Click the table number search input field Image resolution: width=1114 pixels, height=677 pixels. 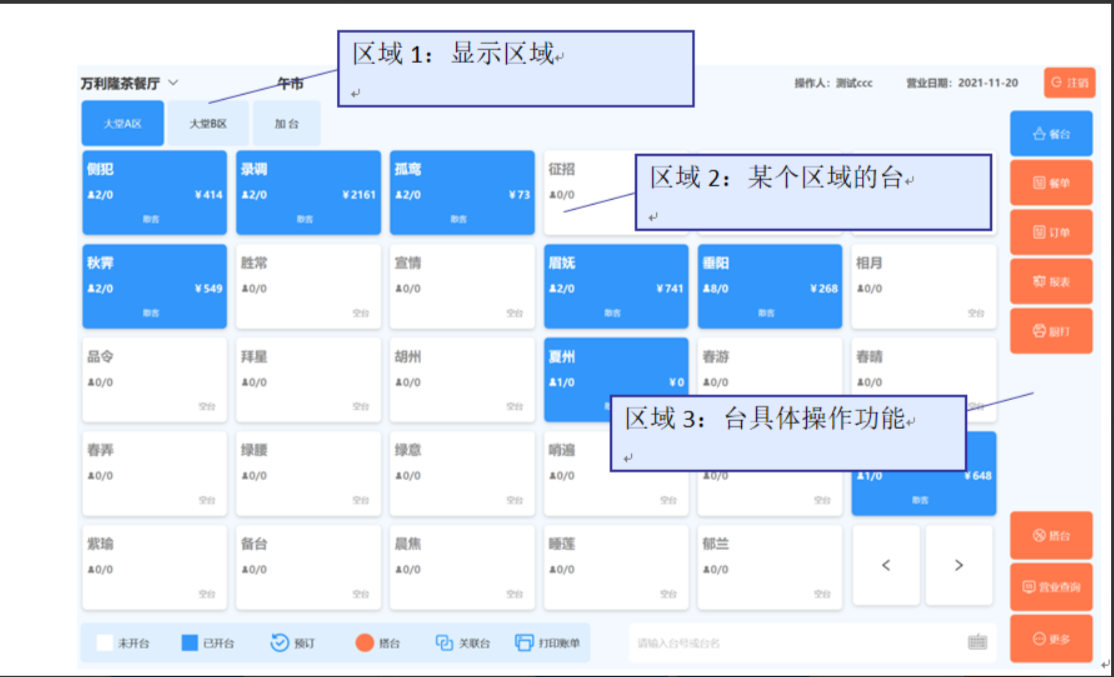click(795, 643)
